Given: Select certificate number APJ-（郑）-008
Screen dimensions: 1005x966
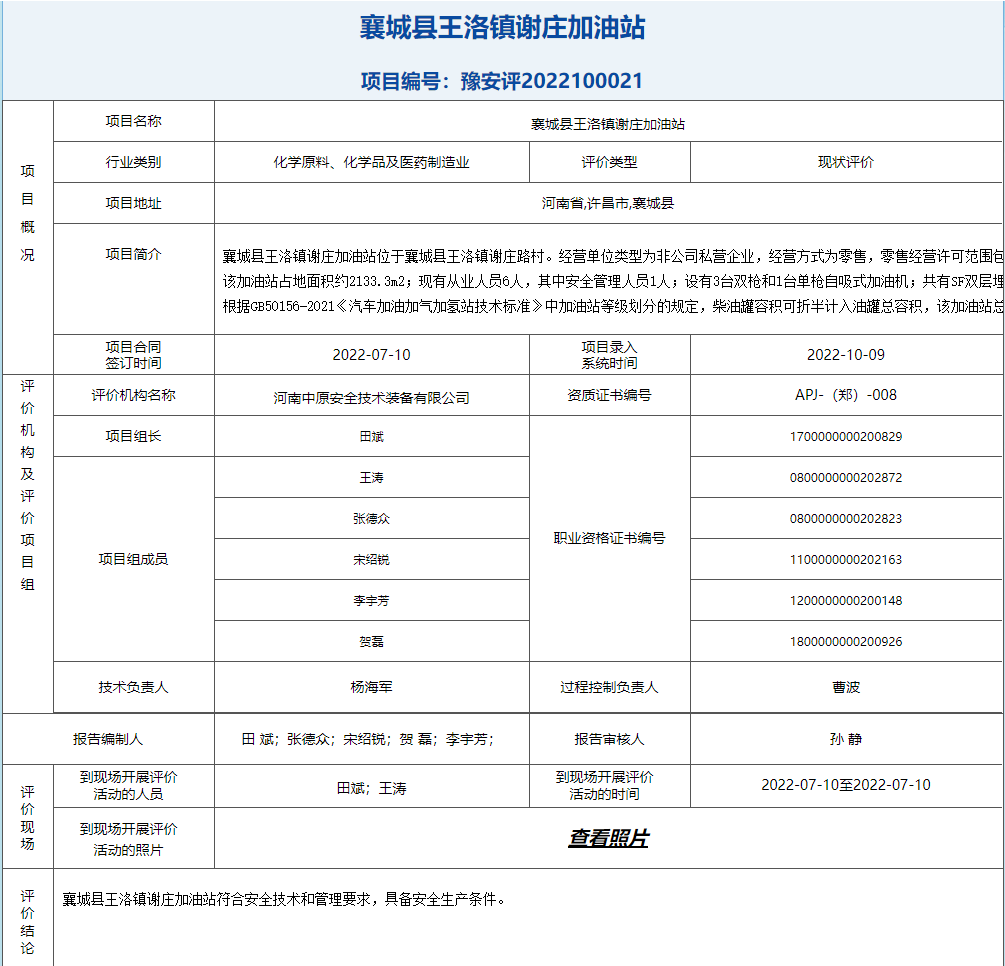Looking at the screenshot, I should click(846, 395).
